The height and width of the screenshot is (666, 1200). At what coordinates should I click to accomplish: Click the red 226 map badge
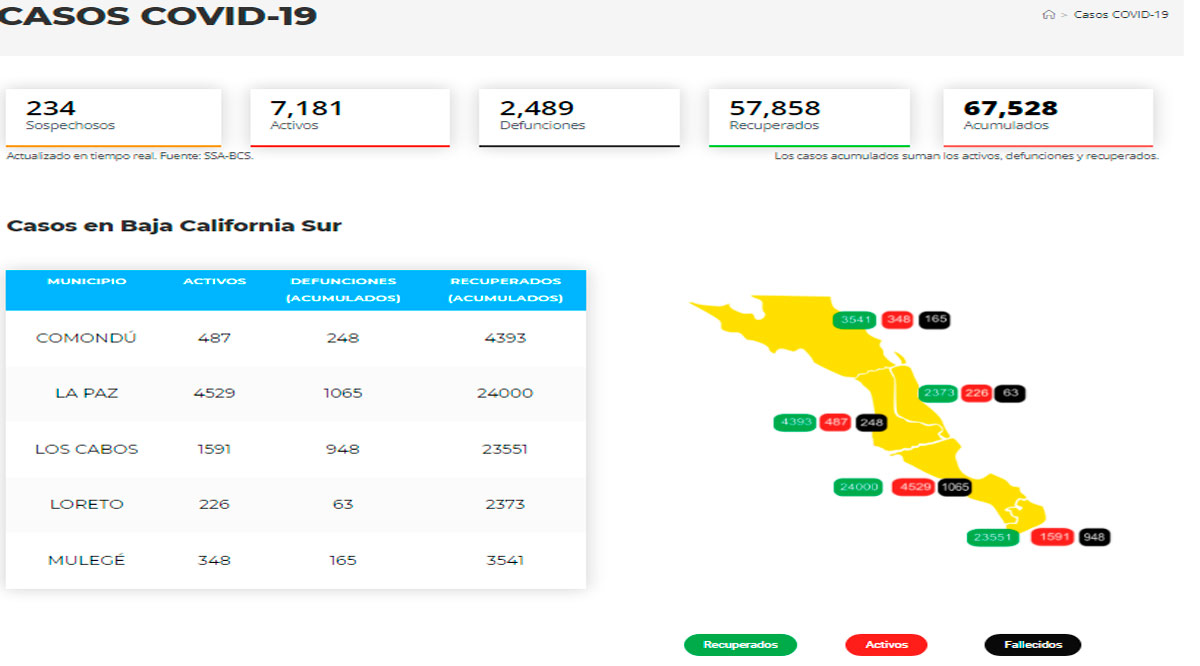tap(975, 393)
